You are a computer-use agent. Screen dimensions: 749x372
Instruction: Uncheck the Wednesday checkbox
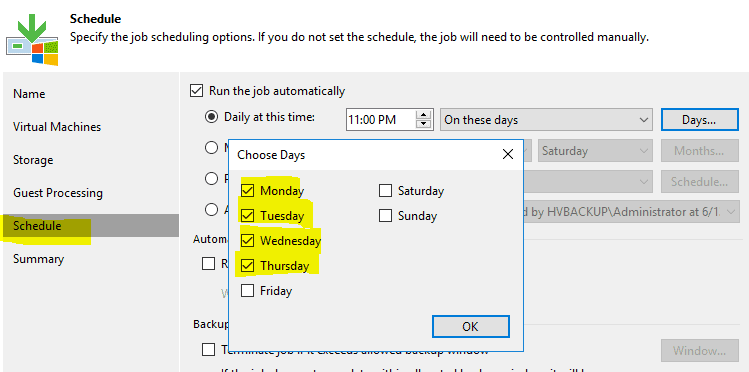pyautogui.click(x=247, y=241)
